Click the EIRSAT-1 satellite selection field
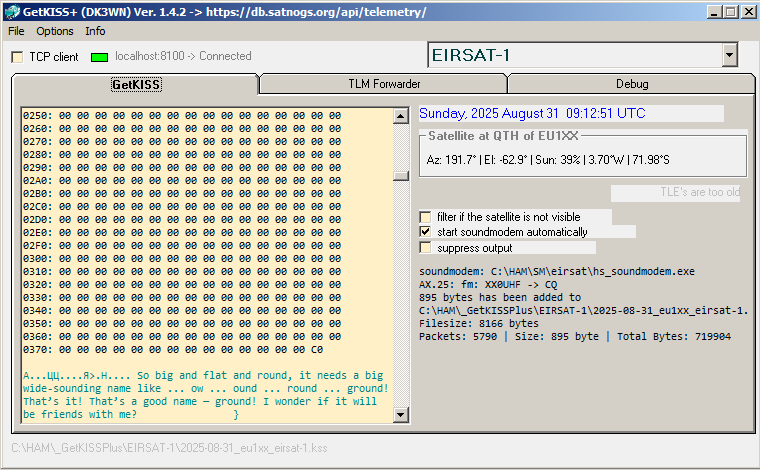The image size is (760, 470). pyautogui.click(x=573, y=56)
